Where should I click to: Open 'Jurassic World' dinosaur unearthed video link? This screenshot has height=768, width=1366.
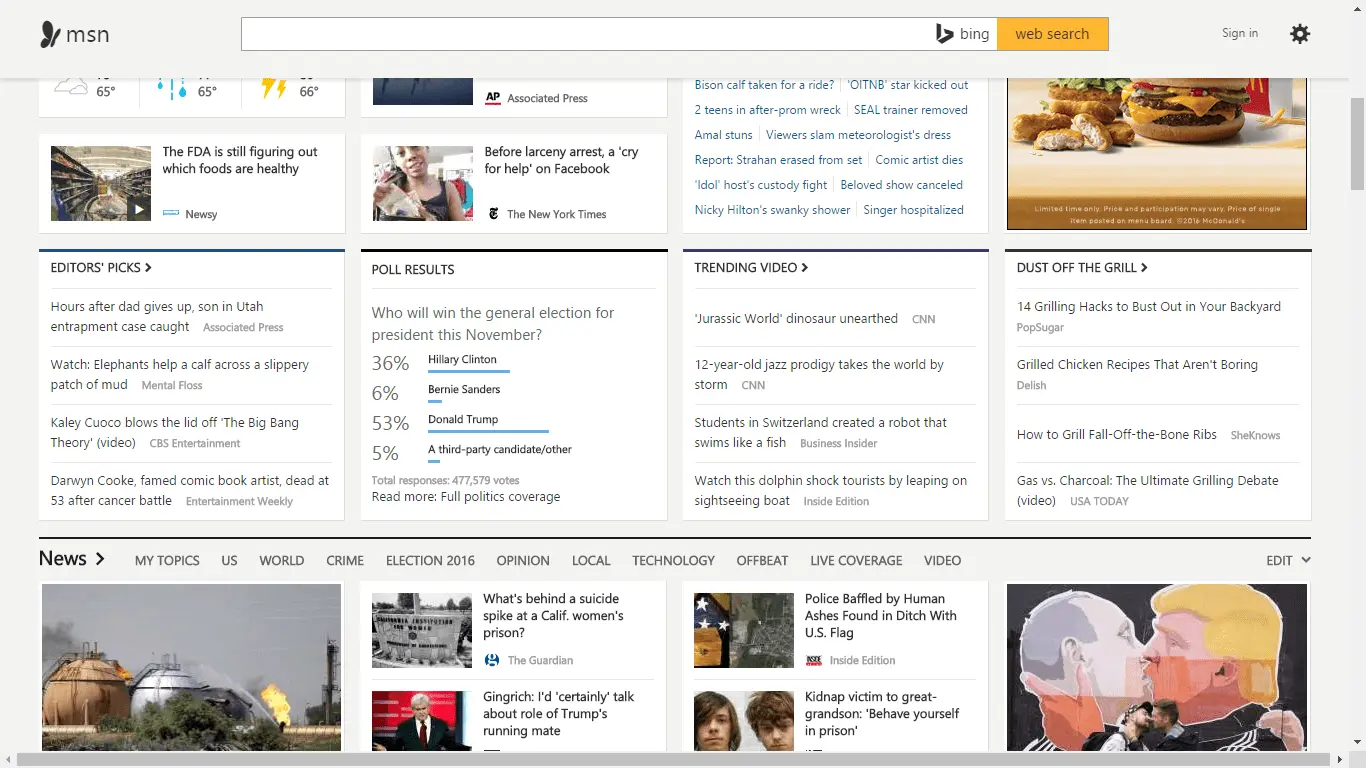click(796, 319)
